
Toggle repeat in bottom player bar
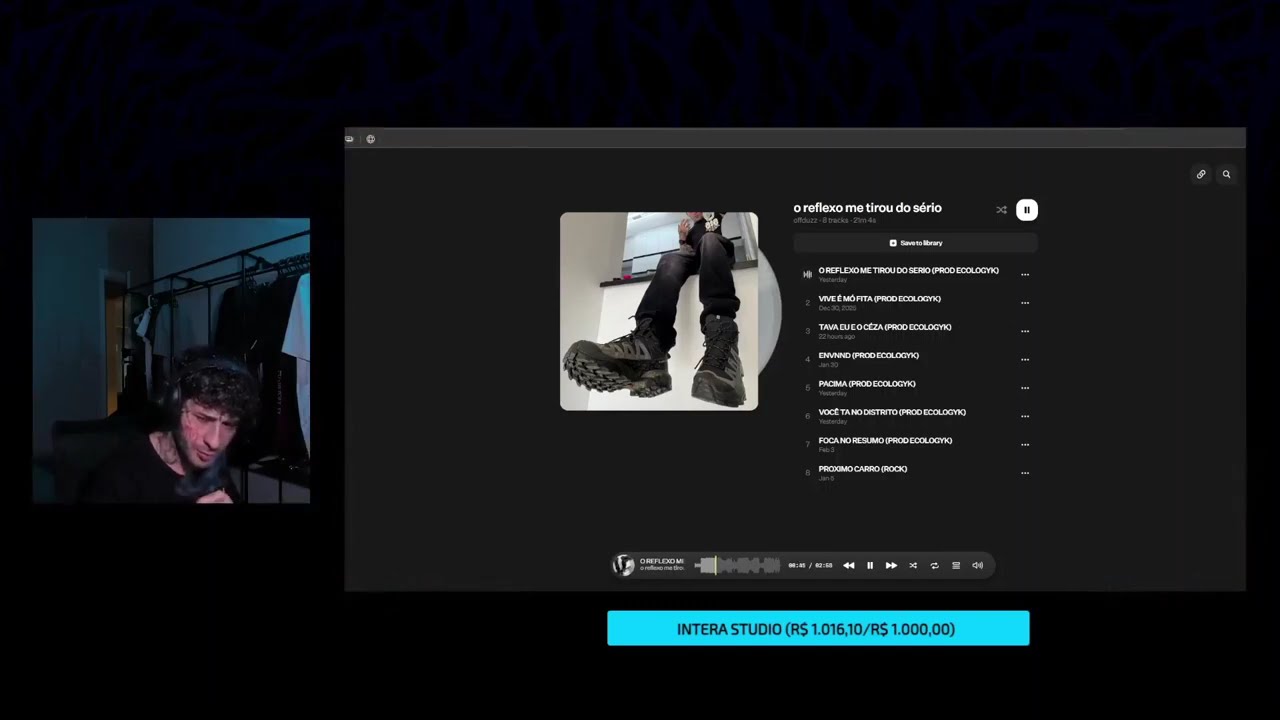point(934,565)
